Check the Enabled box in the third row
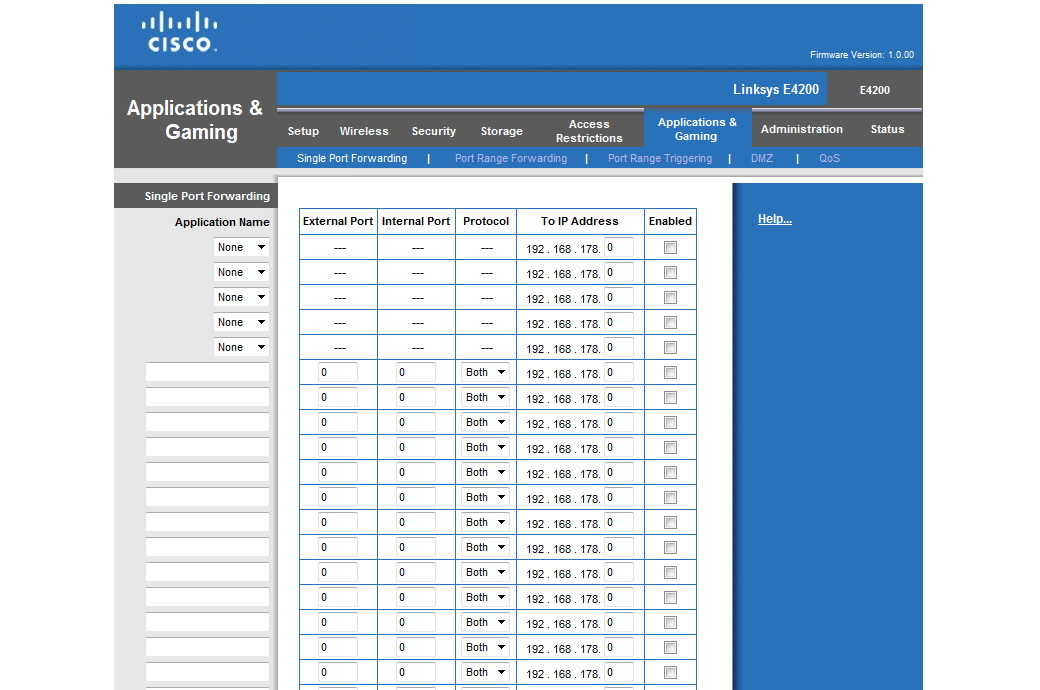Image resolution: width=1040 pixels, height=690 pixels. [670, 297]
